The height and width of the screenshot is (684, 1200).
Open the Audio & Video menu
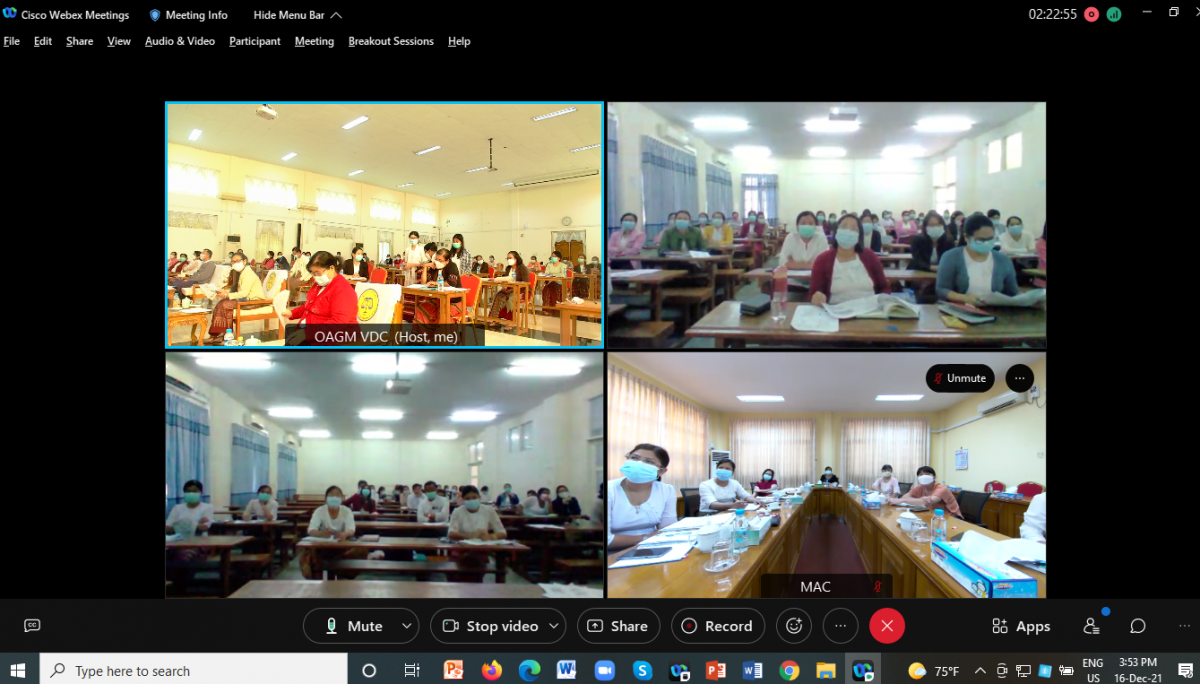(180, 41)
